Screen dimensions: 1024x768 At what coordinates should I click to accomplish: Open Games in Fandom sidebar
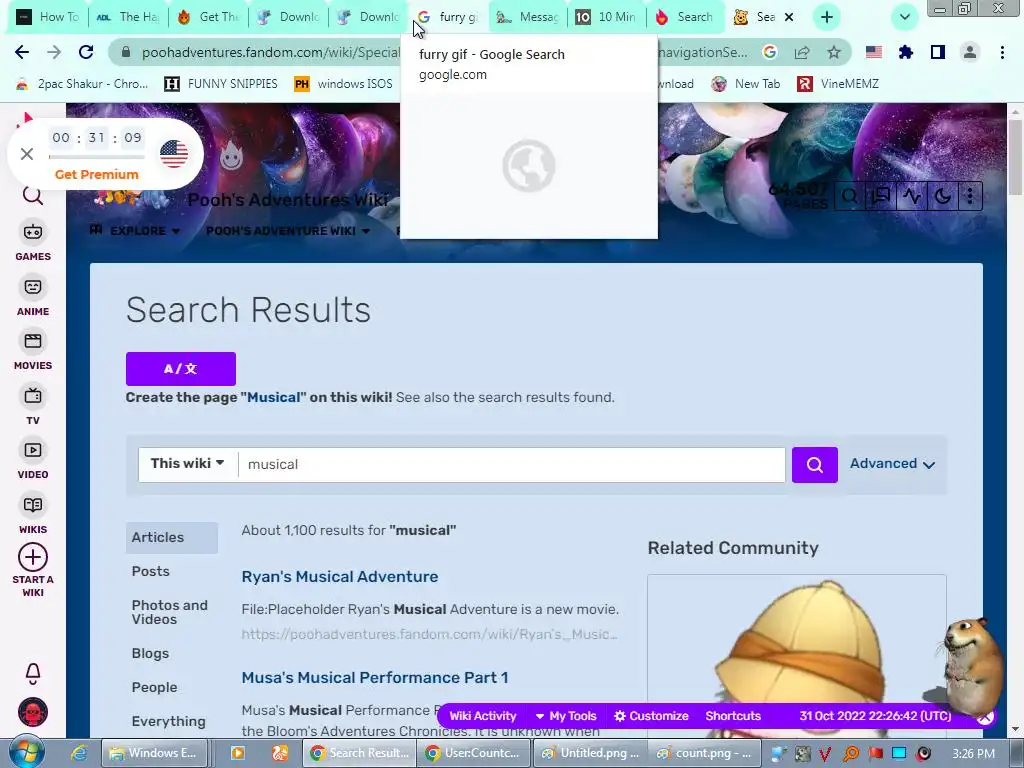pos(33,242)
